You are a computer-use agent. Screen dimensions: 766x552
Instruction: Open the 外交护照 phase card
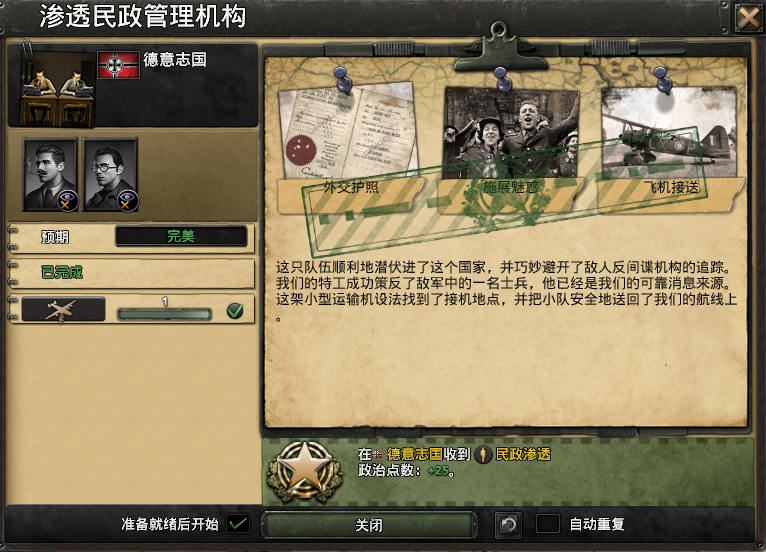tap(350, 149)
